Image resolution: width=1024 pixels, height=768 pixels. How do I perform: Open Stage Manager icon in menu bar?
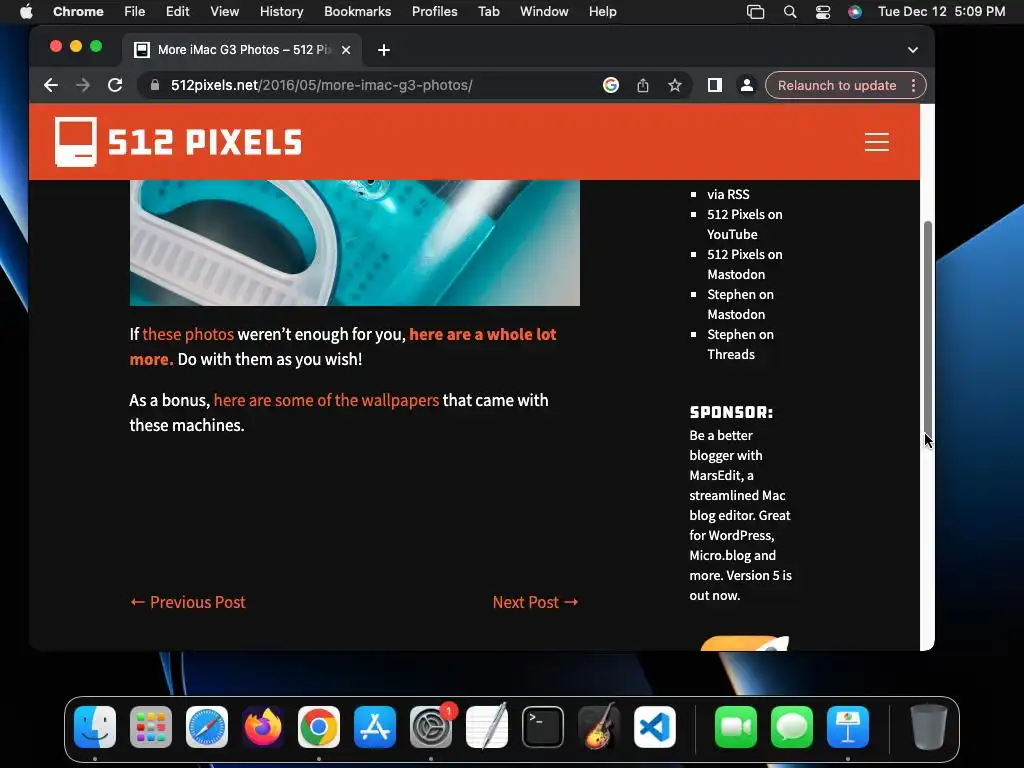(x=756, y=12)
